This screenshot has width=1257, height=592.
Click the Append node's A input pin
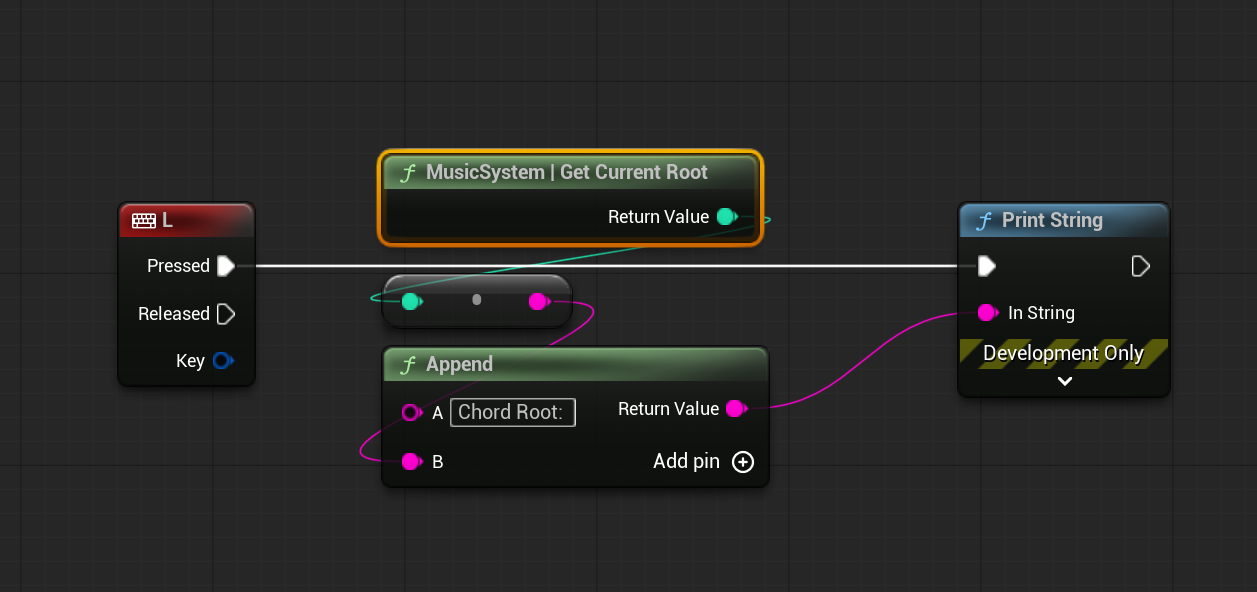click(x=410, y=412)
